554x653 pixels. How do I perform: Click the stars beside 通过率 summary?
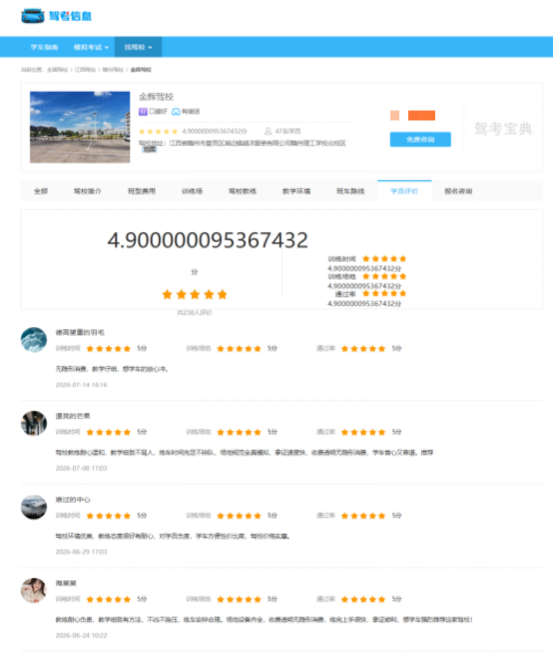[384, 294]
